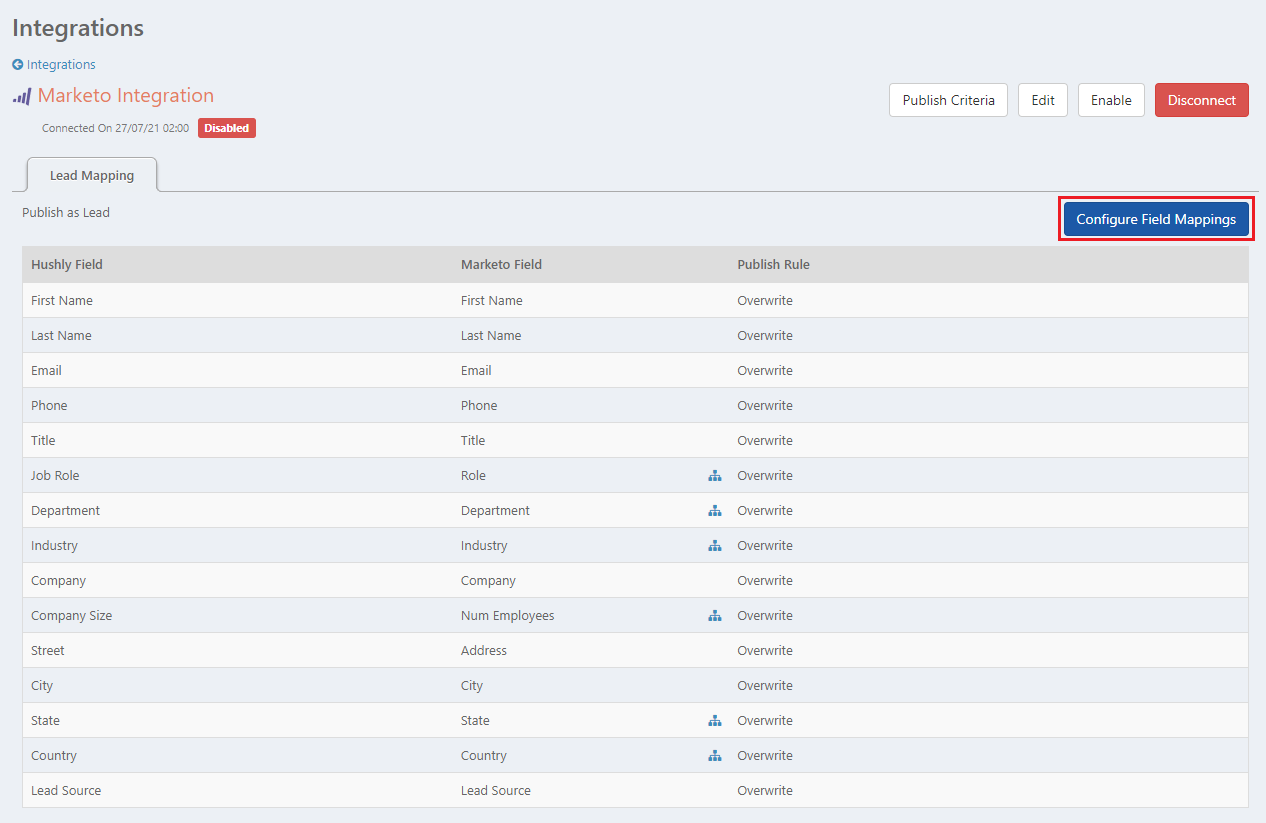
Task: Click the Hushly field Email cell
Action: (46, 371)
